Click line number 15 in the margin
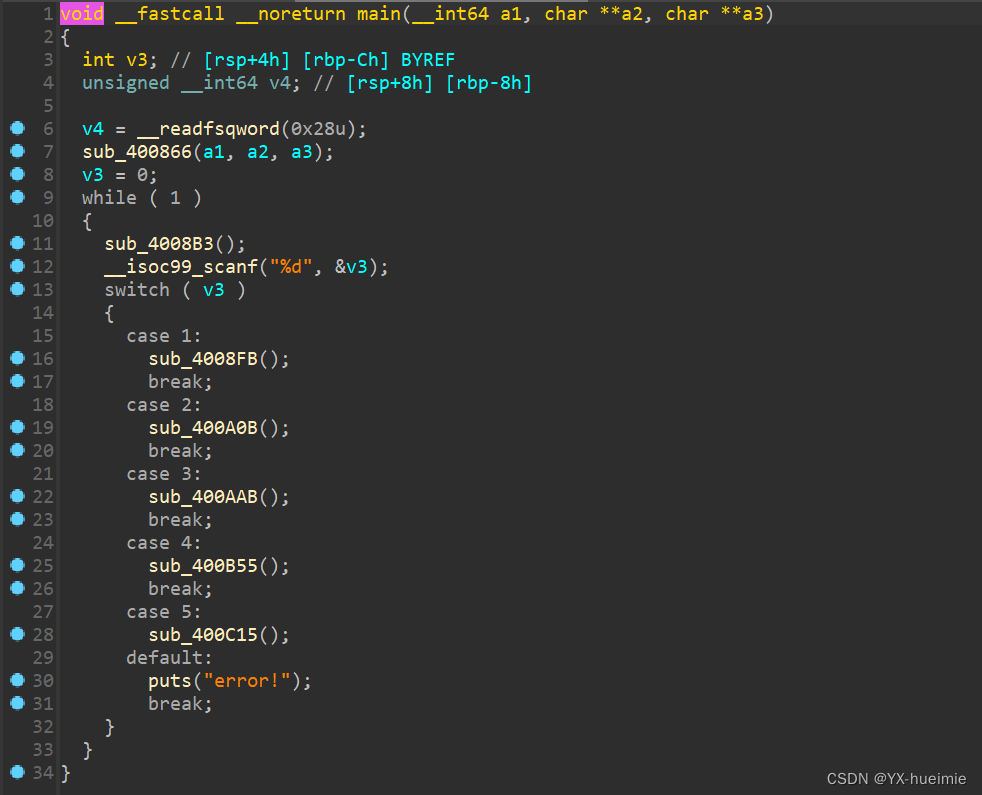This screenshot has width=982, height=795. tap(43, 335)
